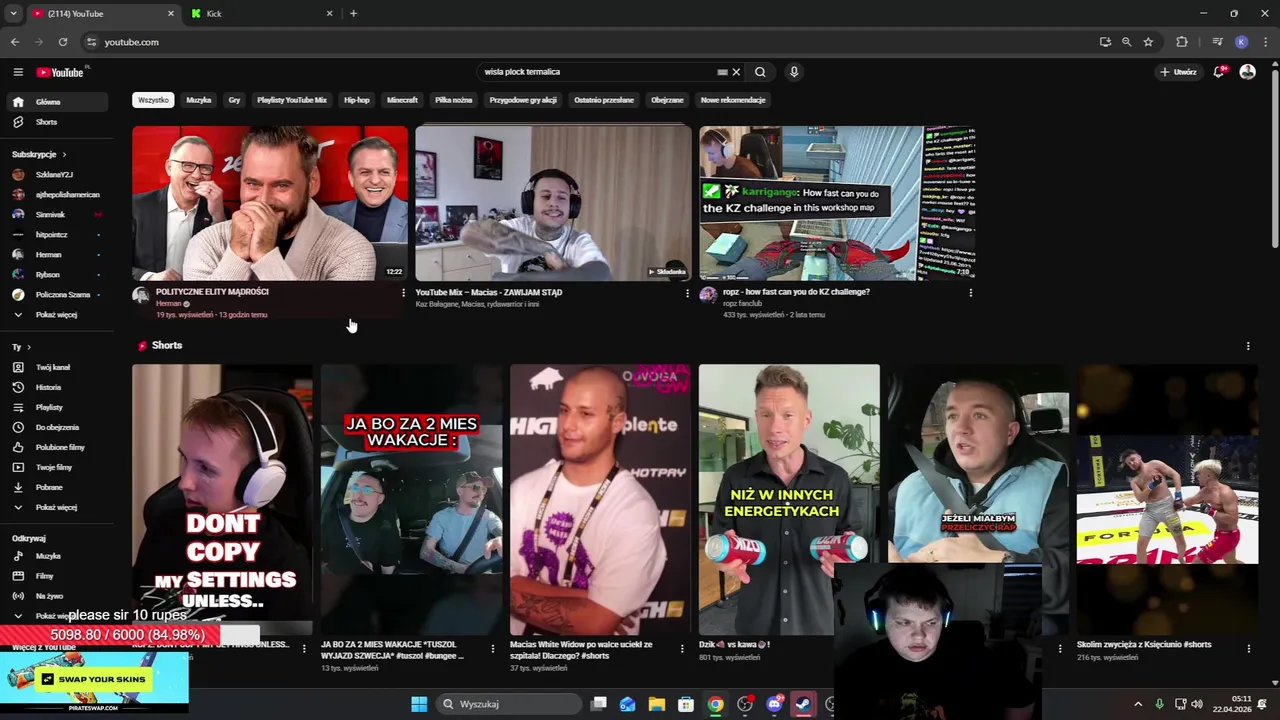
Task: Go to Główna in sidebar
Action: (x=58, y=102)
